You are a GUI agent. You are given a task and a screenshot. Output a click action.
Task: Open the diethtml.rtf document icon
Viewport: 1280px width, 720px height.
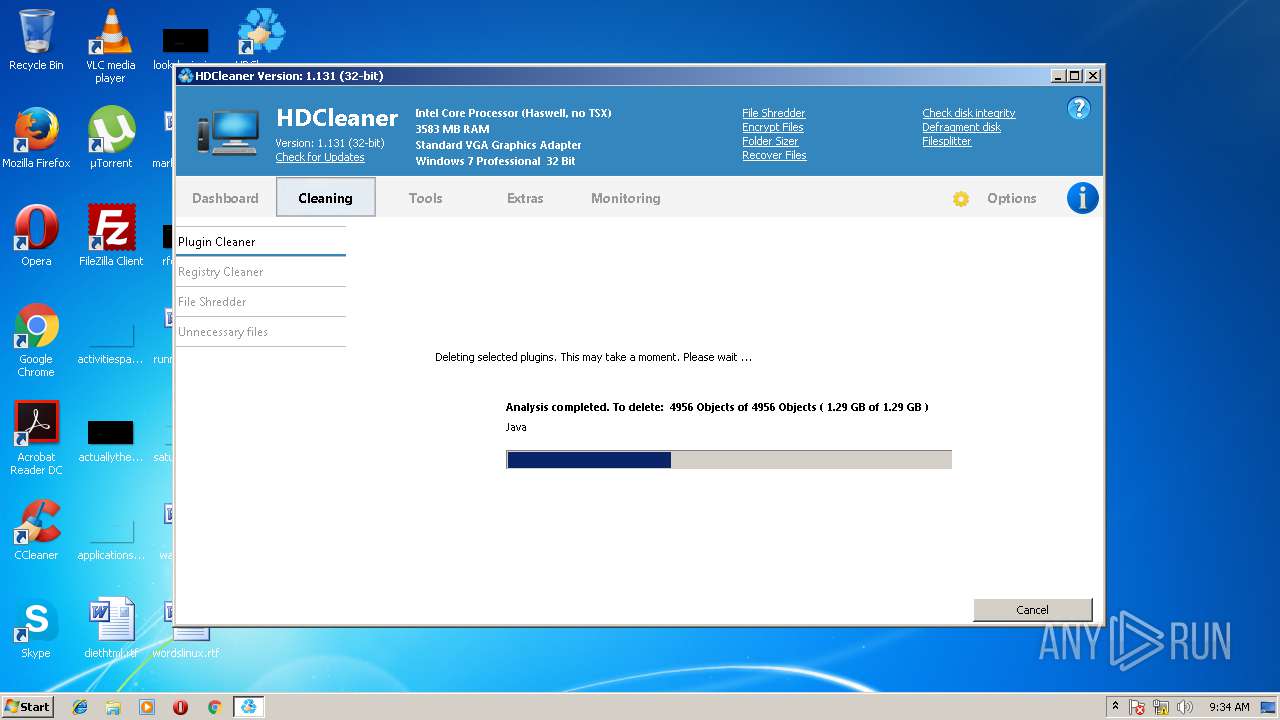click(111, 628)
